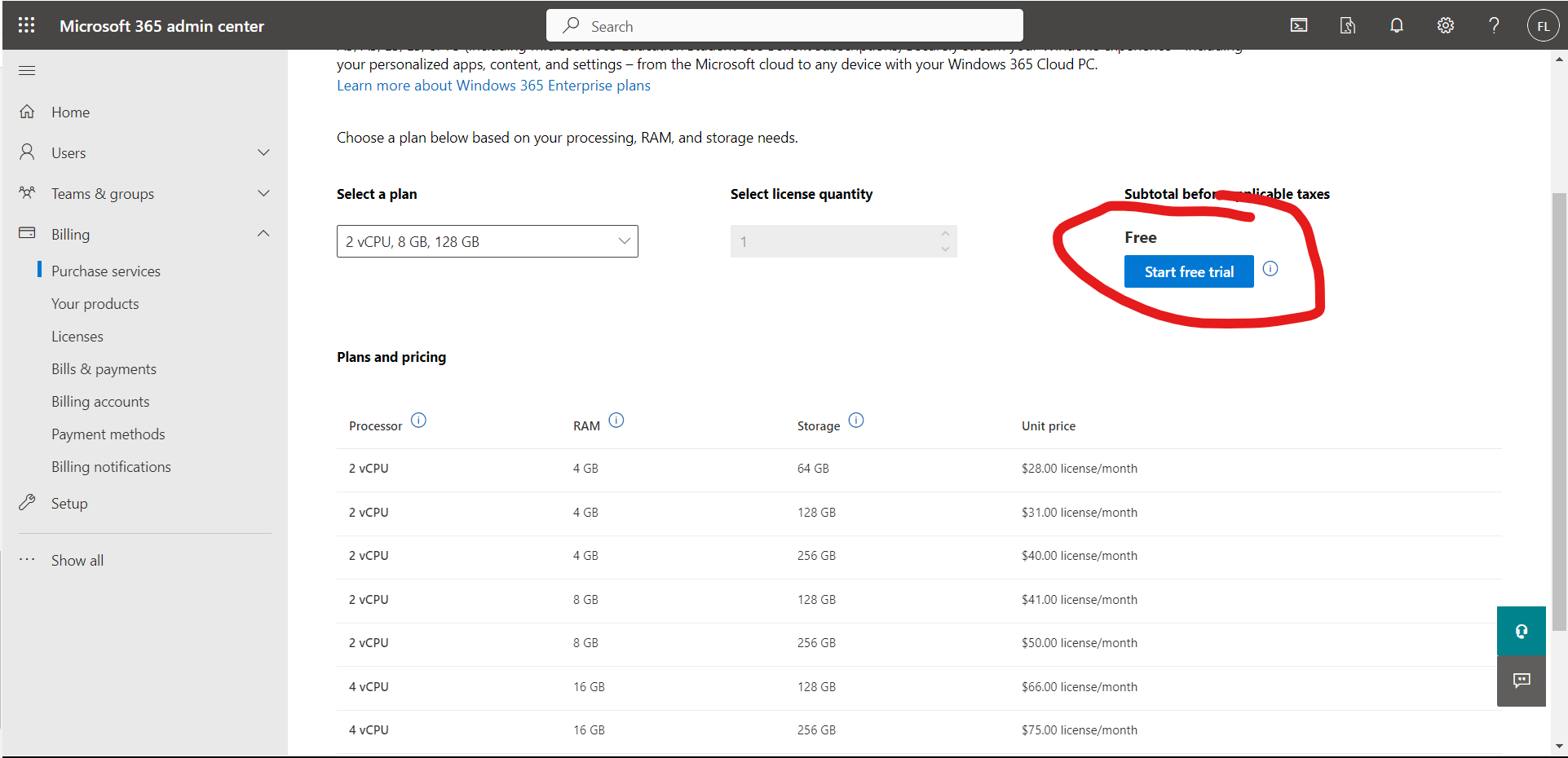Viewport: 1568px width, 758px height.
Task: Click the Search input field
Action: click(784, 26)
